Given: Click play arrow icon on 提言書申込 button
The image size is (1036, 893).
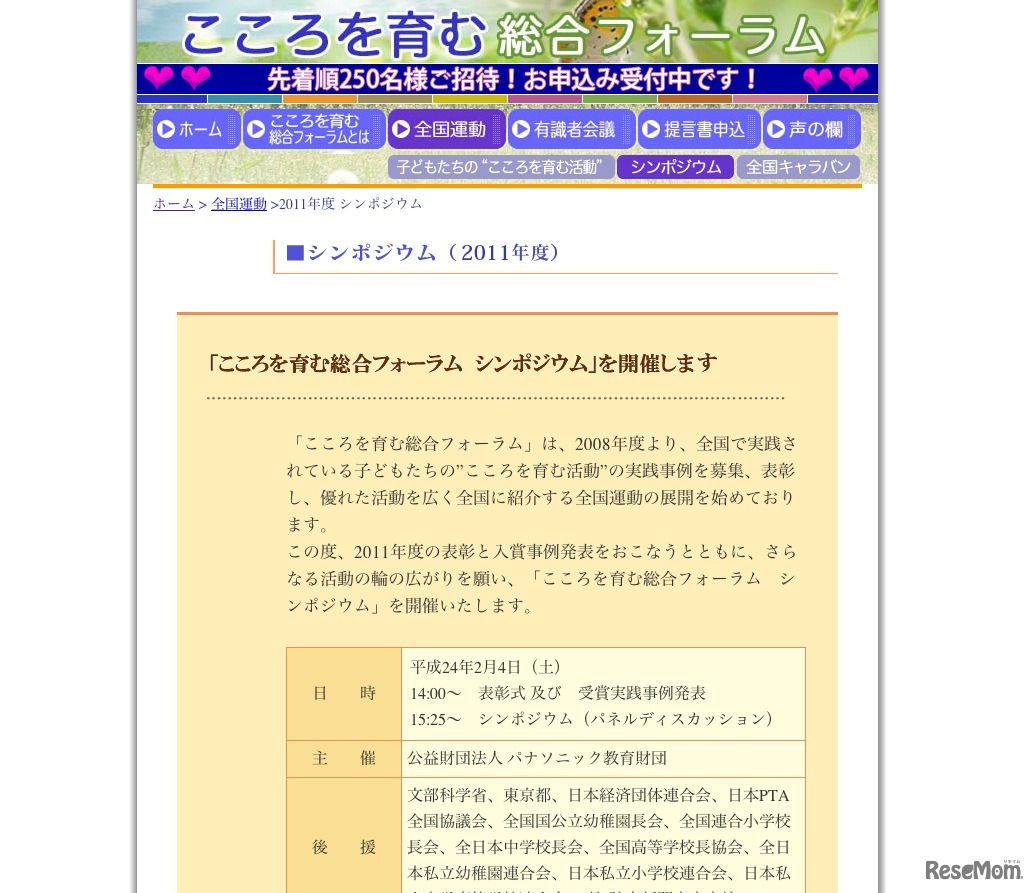Looking at the screenshot, I should (x=651, y=129).
